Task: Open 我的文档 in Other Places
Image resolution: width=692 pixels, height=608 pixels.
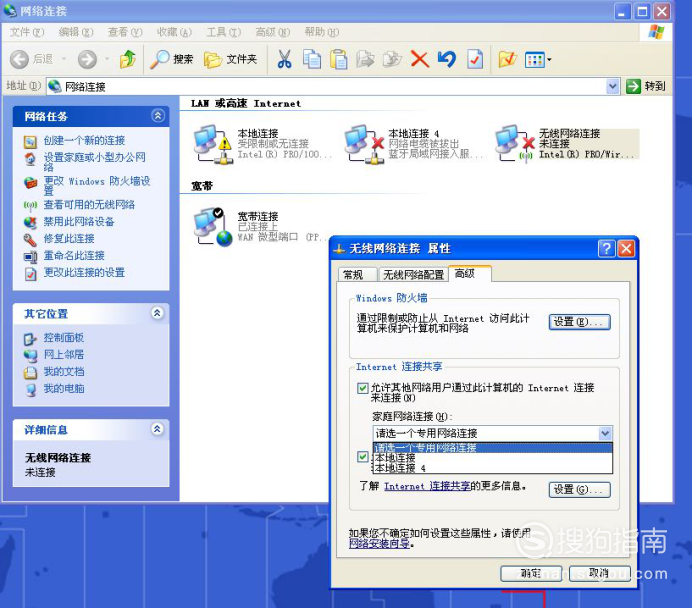Action: [x=64, y=372]
